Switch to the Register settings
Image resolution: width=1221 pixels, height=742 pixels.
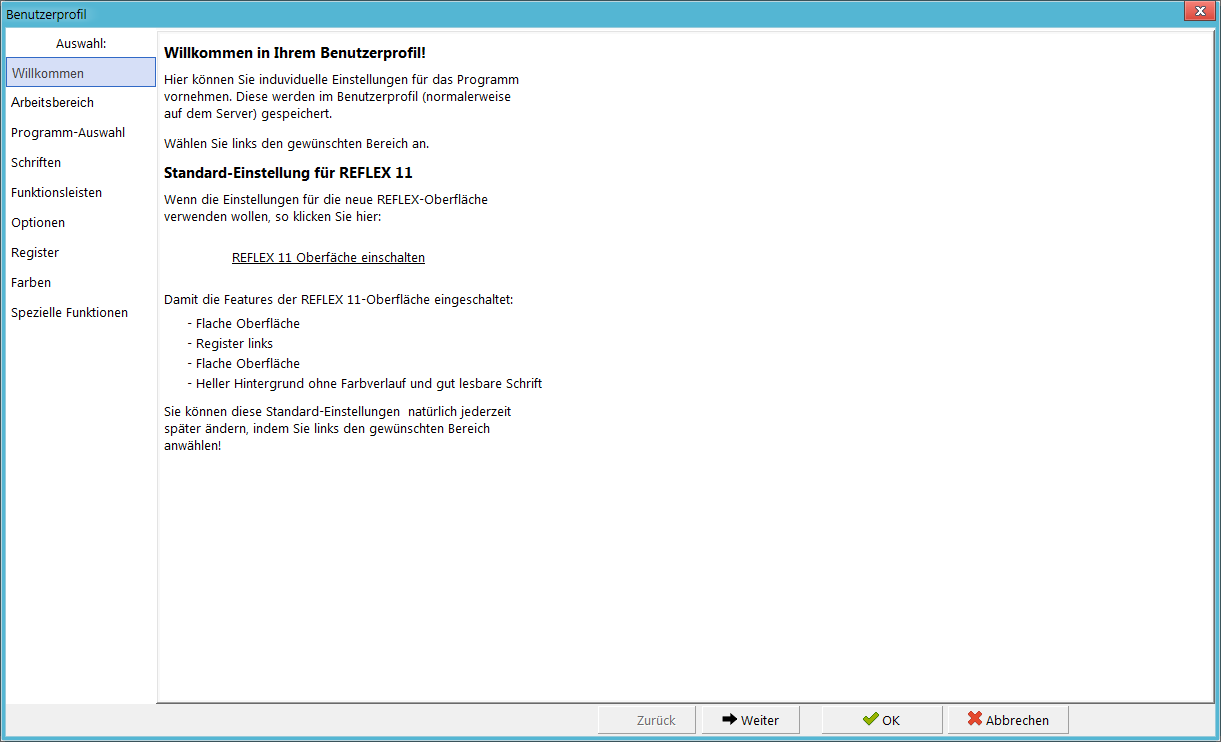80,252
